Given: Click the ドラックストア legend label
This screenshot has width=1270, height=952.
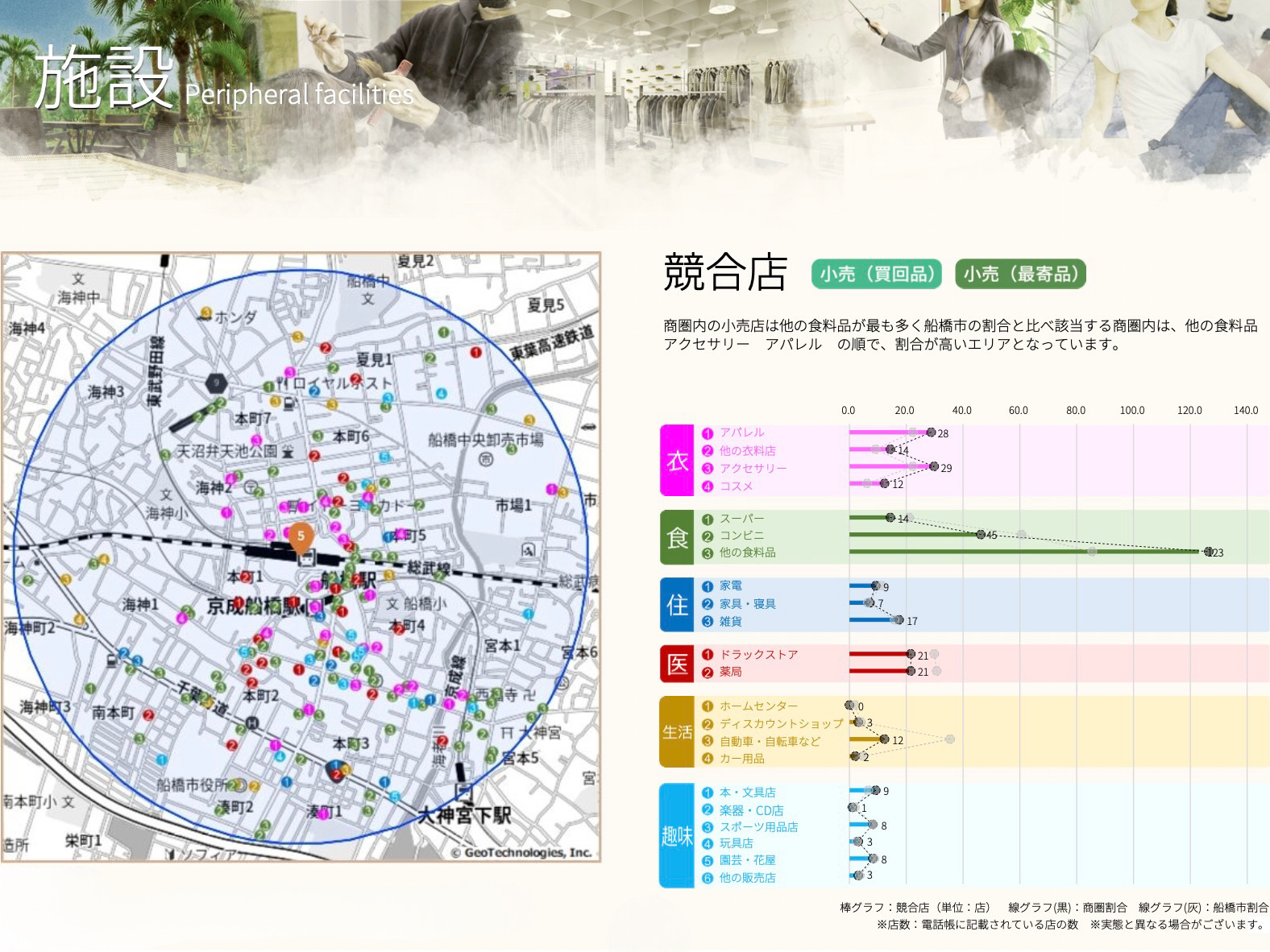Looking at the screenshot, I should tap(758, 655).
